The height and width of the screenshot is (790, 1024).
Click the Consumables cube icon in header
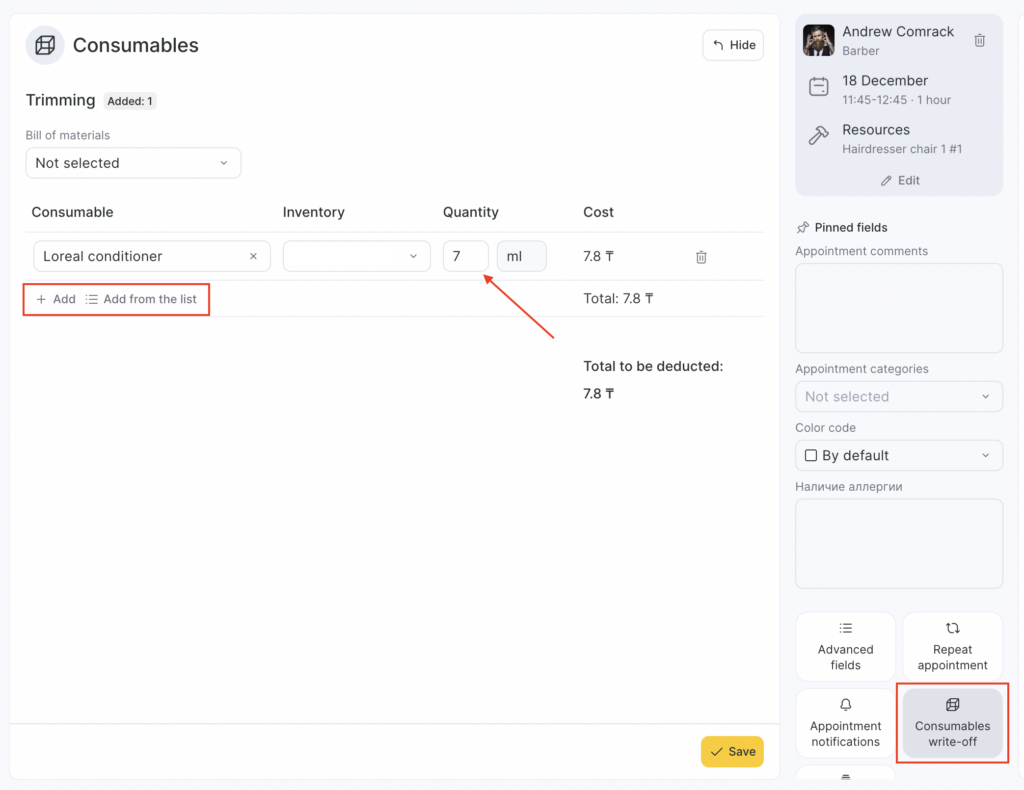45,46
